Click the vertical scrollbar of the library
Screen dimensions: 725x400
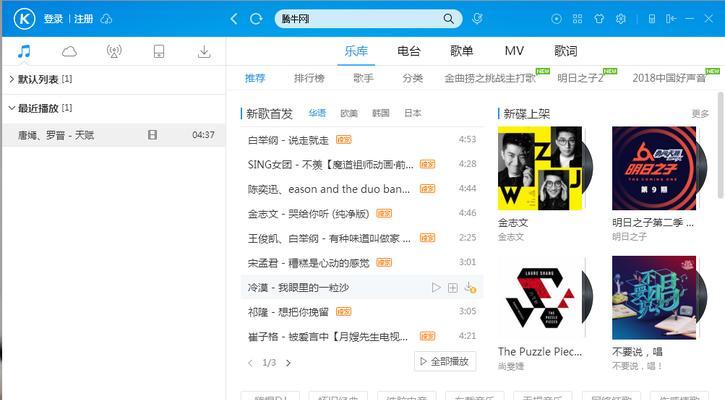point(720,145)
